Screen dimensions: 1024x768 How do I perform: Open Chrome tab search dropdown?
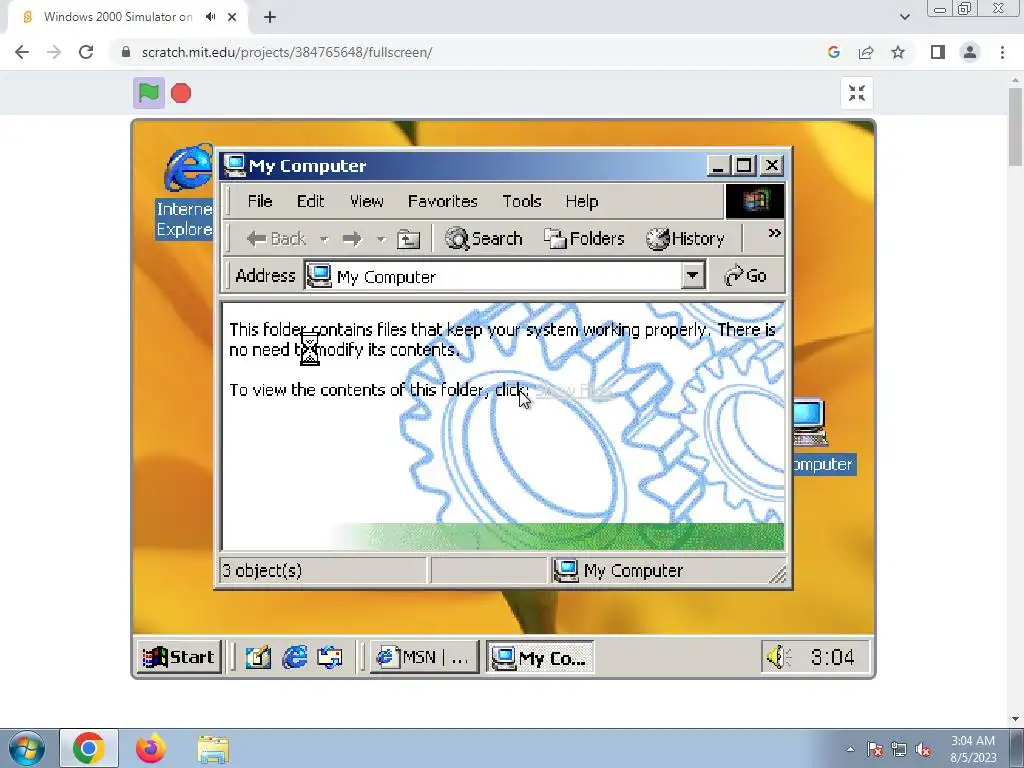coord(904,17)
